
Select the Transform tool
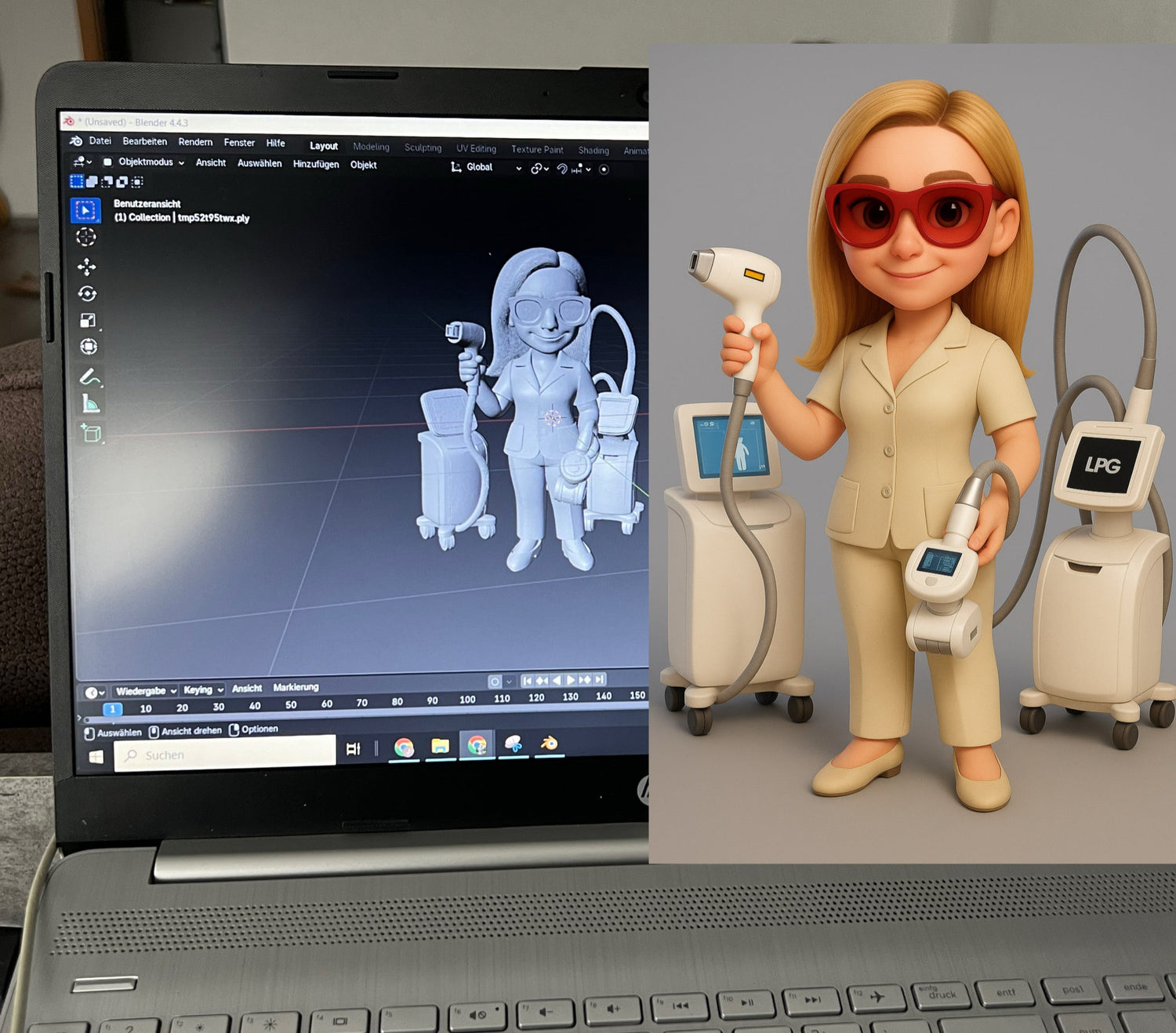tap(89, 347)
